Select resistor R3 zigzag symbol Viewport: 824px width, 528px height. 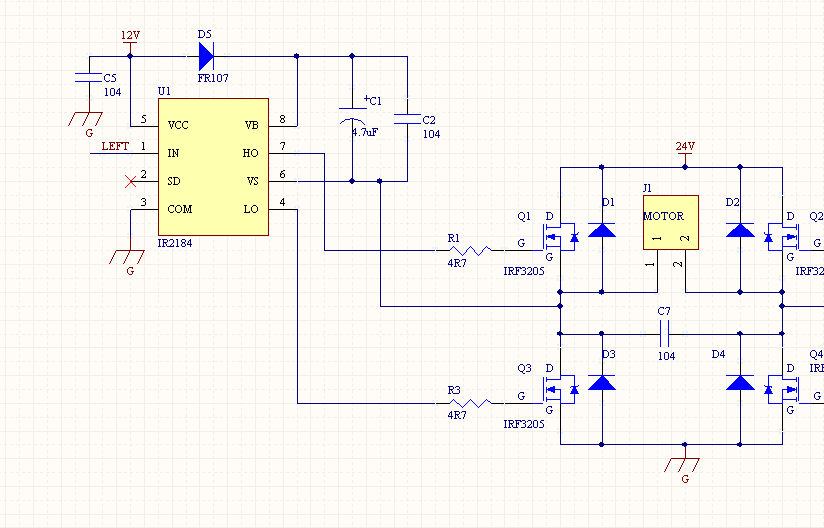point(470,403)
